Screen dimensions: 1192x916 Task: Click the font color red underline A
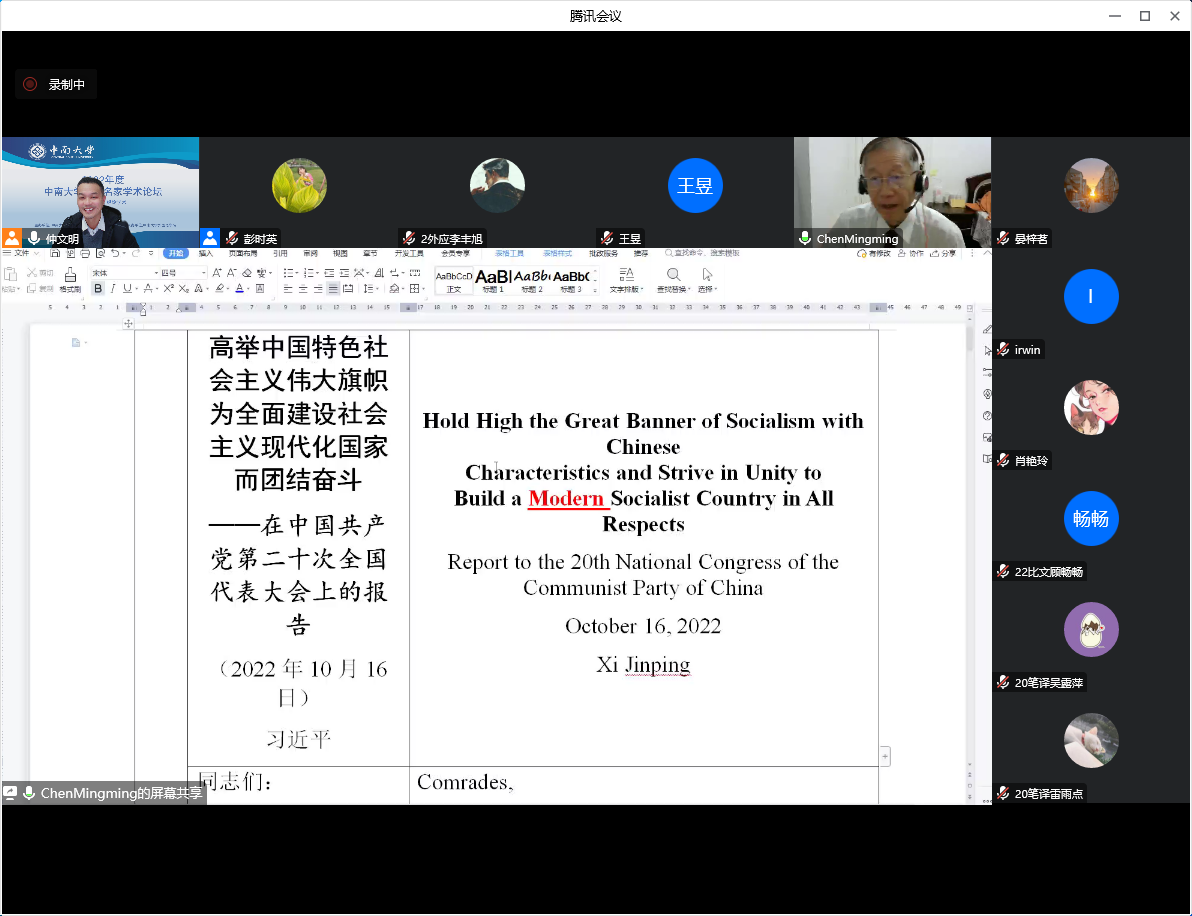237,289
